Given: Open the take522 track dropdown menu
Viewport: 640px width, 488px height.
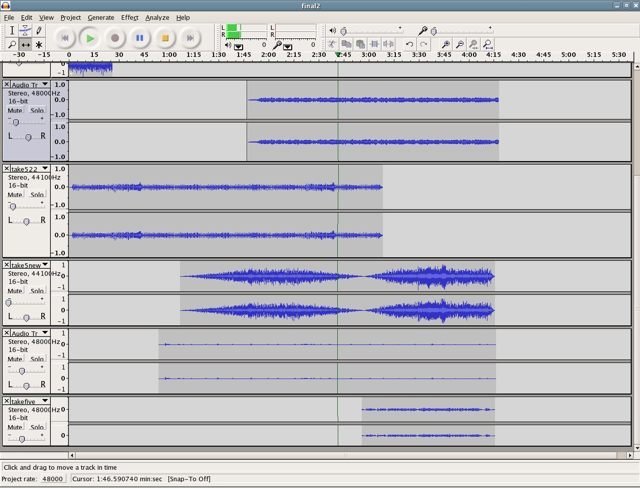Looking at the screenshot, I should (x=45, y=168).
